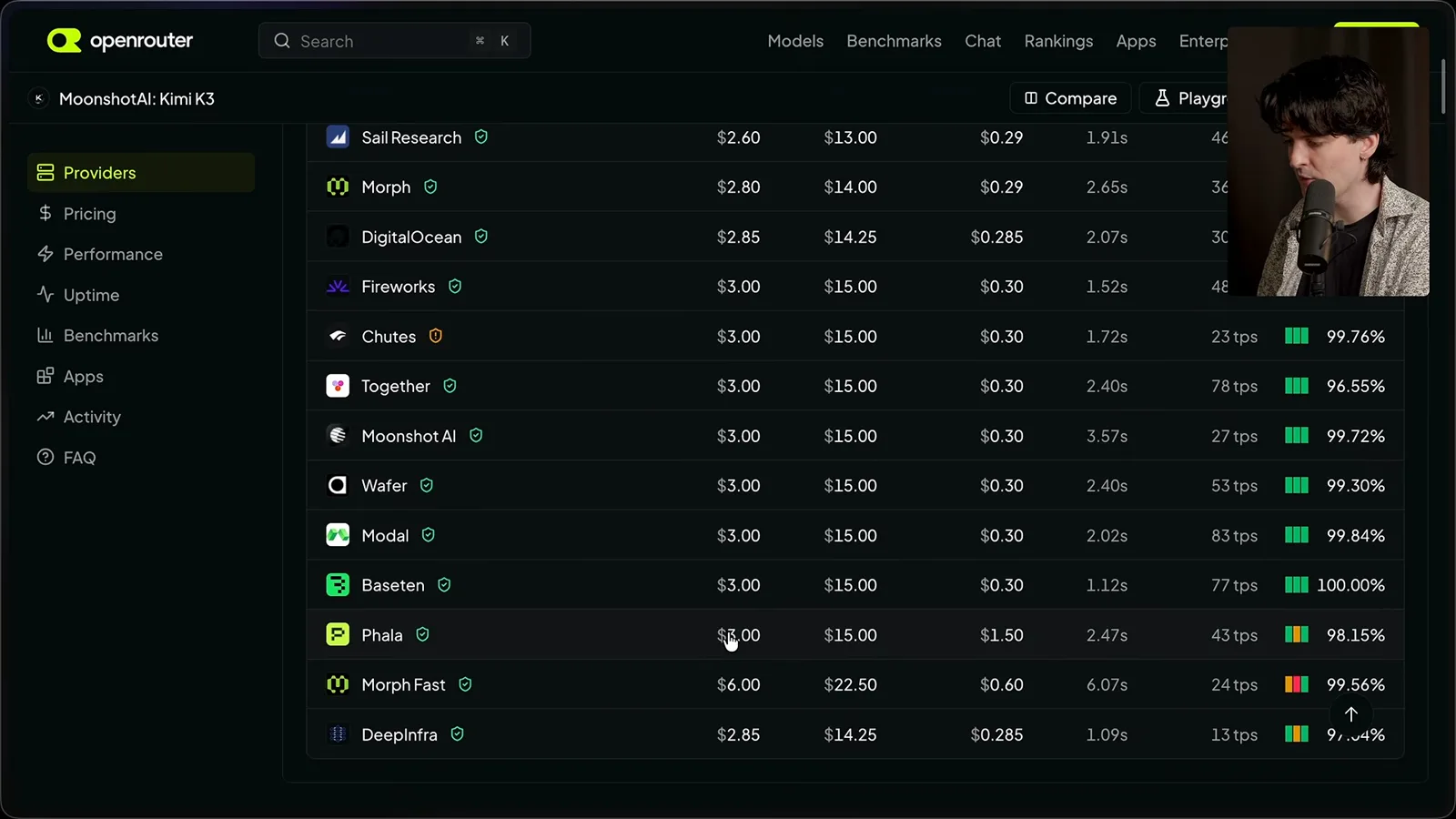
Task: Click the Fireworks provider logo
Action: click(338, 287)
